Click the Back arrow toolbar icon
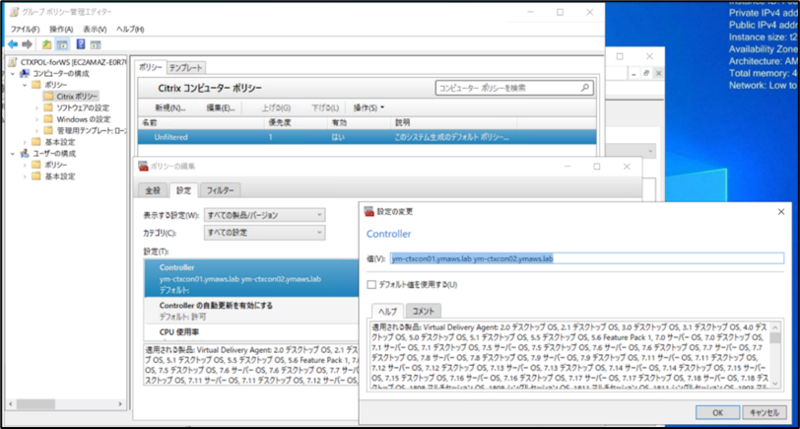Screen dimensions: 800x429 pos(13,44)
